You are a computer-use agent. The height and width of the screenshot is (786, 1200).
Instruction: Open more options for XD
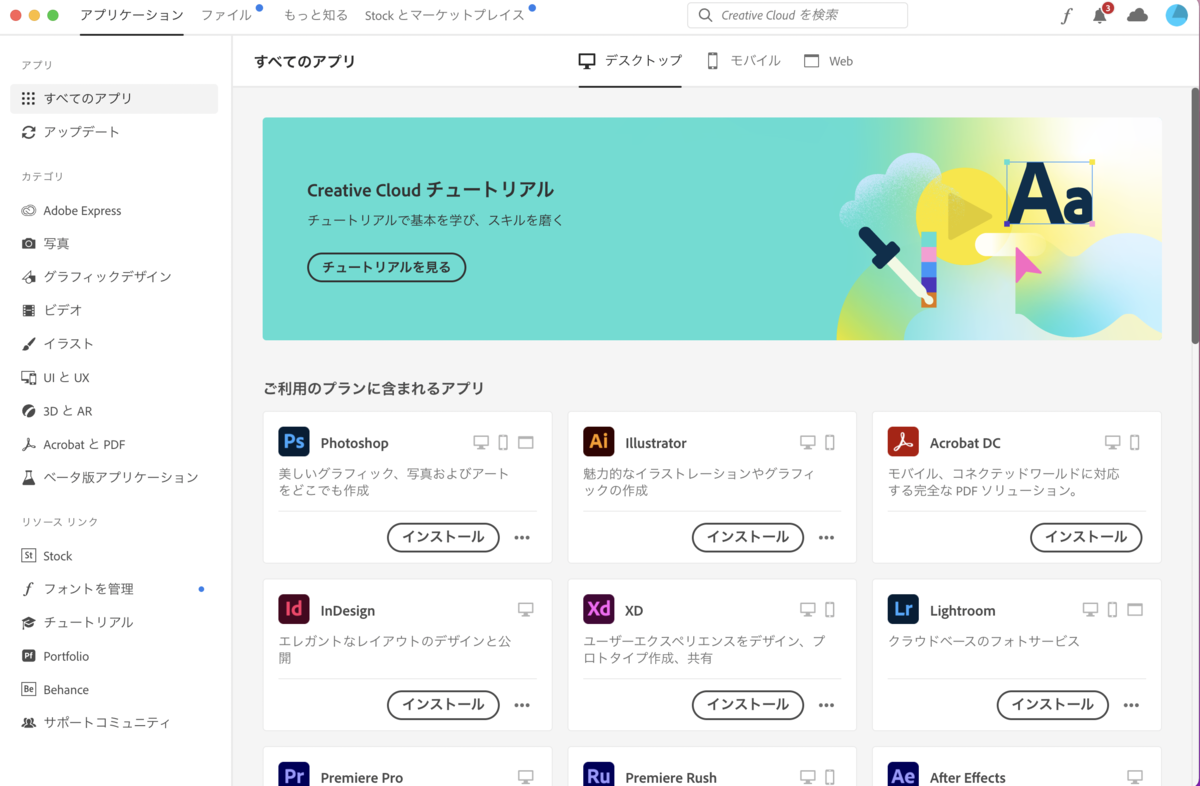826,705
